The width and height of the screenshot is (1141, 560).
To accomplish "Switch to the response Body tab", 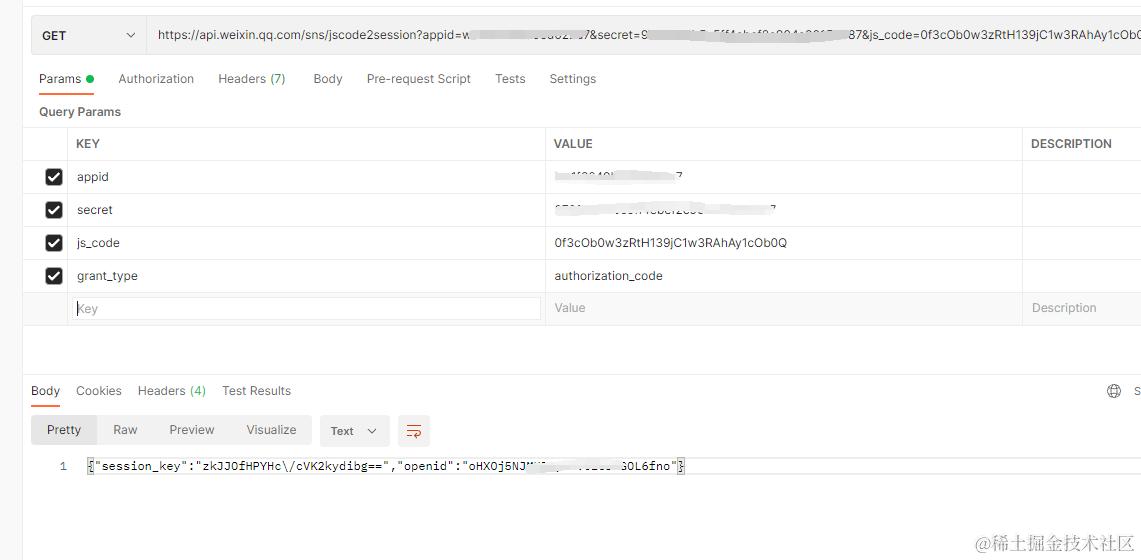I will coord(45,391).
